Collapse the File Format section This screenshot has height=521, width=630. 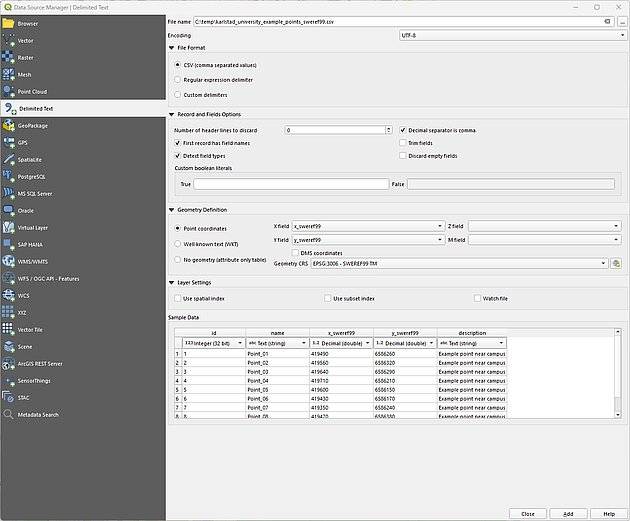pyautogui.click(x=172, y=48)
